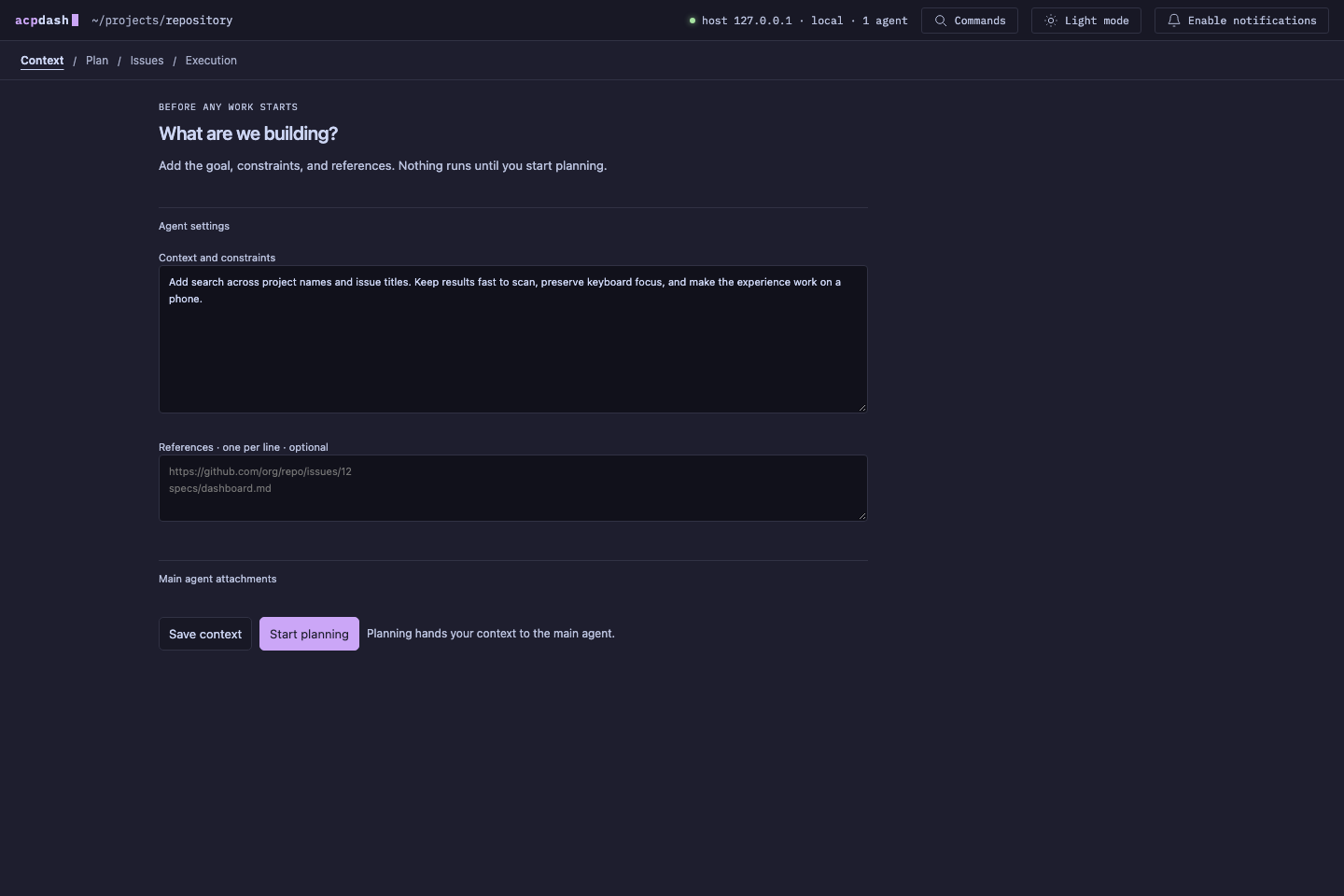Click the resize grip of Context textarea
This screenshot has width=1344, height=896.
point(862,407)
